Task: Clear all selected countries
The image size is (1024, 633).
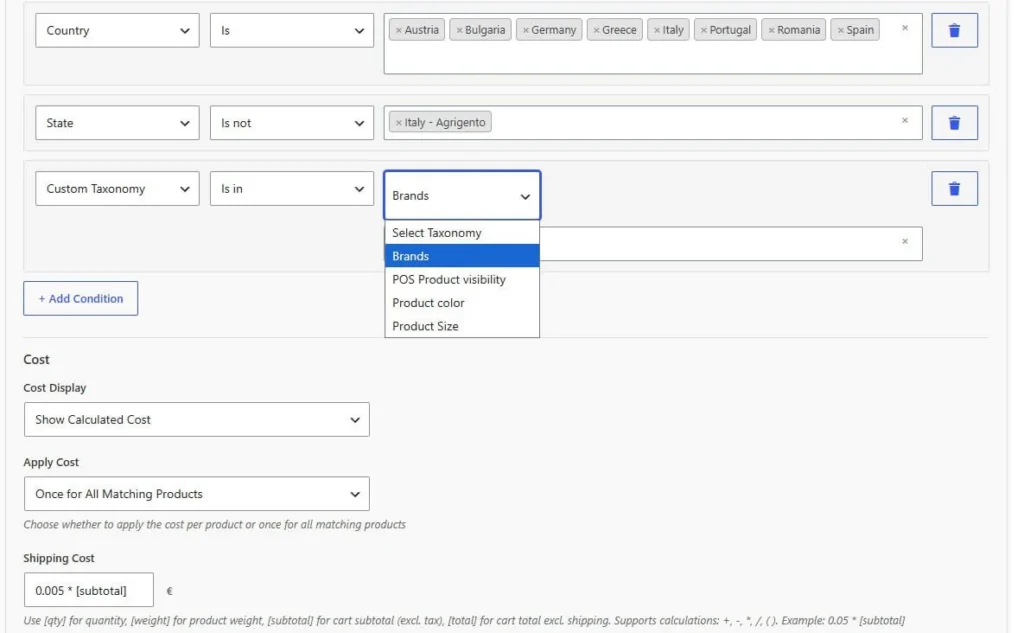Action: [904, 28]
